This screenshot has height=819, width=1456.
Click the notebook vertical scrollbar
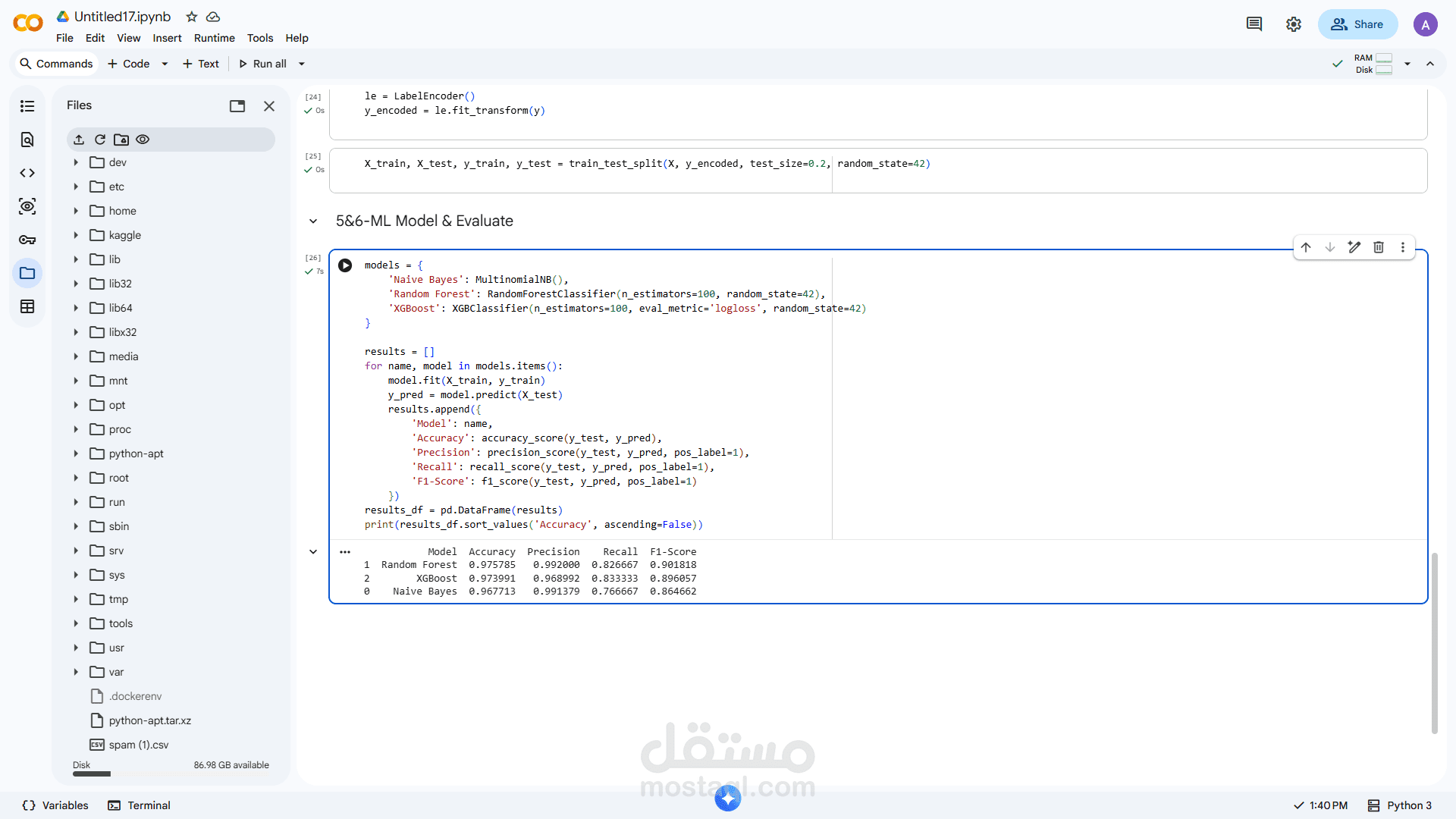[1434, 643]
